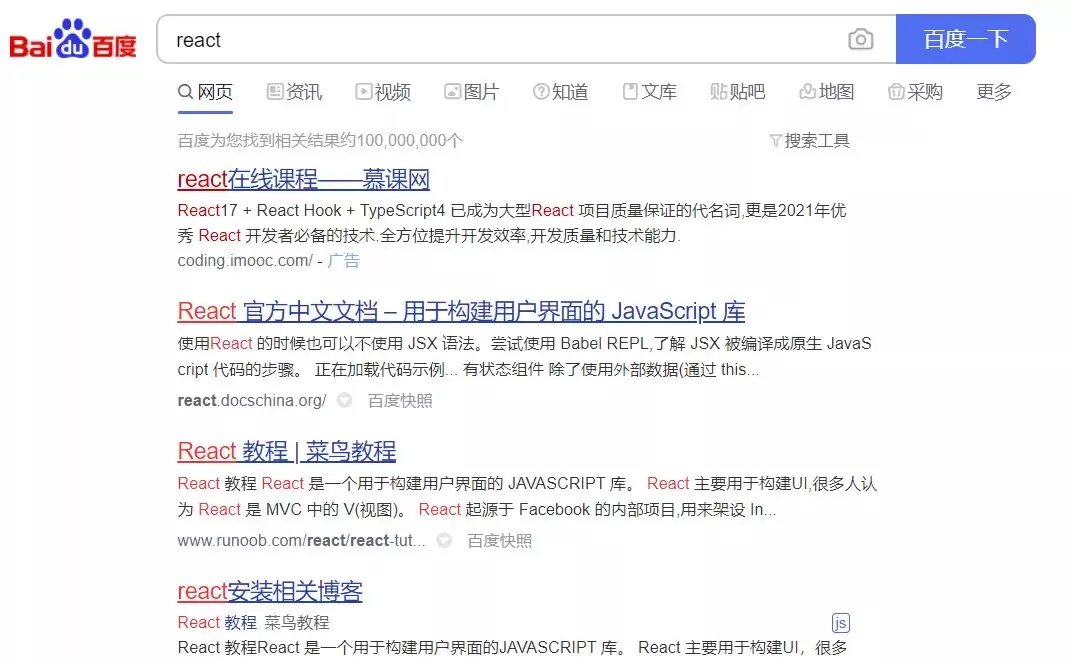The height and width of the screenshot is (660, 1073).
Task: Open the 地图 tab
Action: click(827, 92)
